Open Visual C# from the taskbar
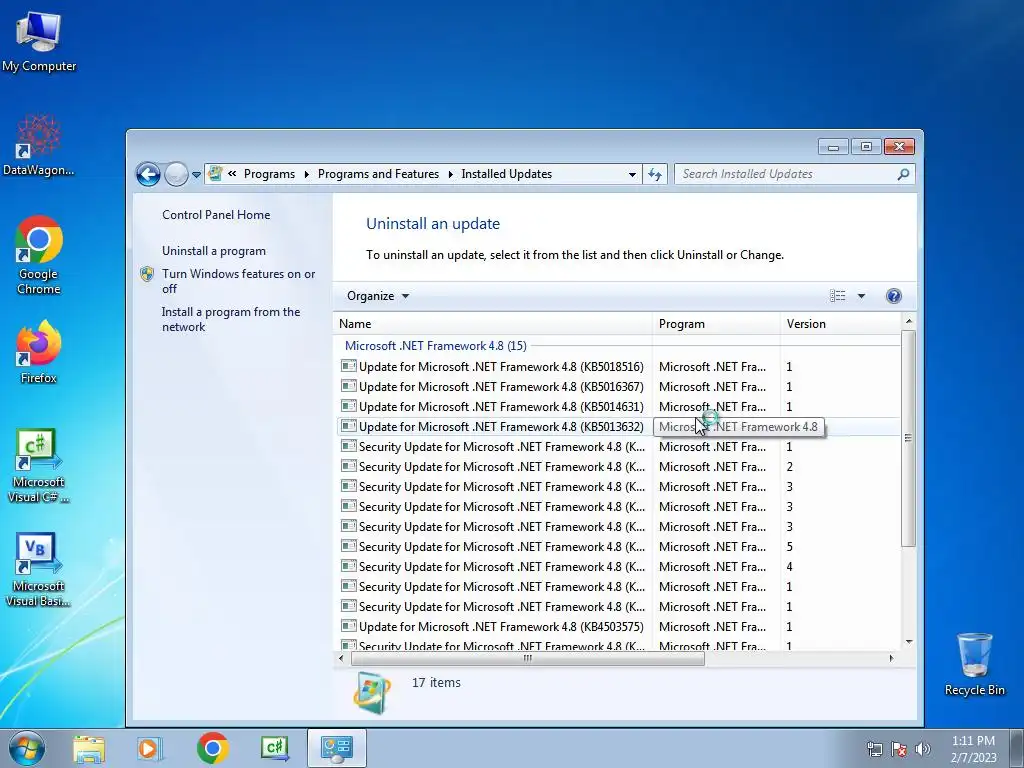Image resolution: width=1024 pixels, height=768 pixels. pos(275,748)
